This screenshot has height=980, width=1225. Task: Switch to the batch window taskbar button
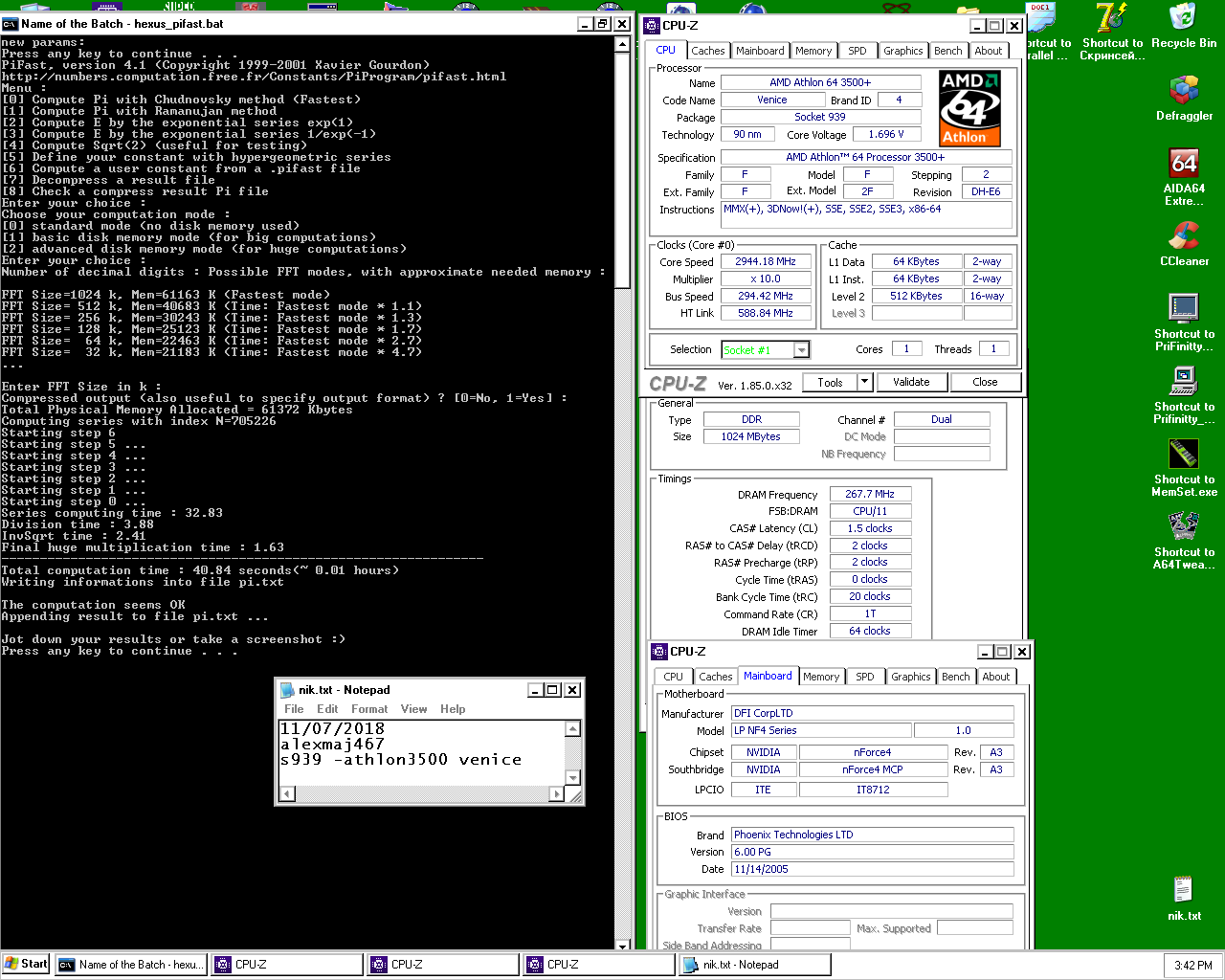pyautogui.click(x=131, y=965)
